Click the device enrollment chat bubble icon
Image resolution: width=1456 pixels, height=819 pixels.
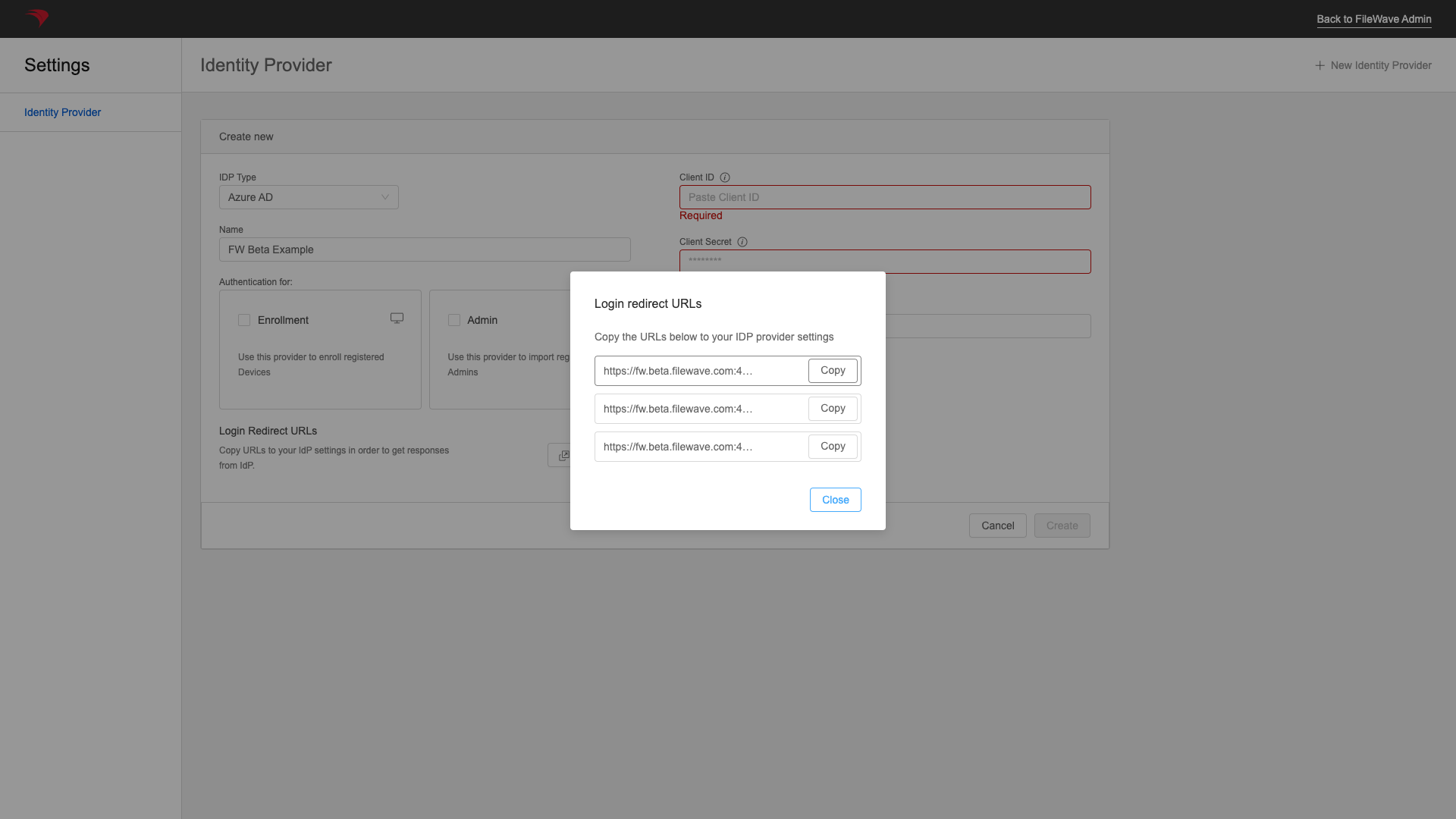[397, 318]
